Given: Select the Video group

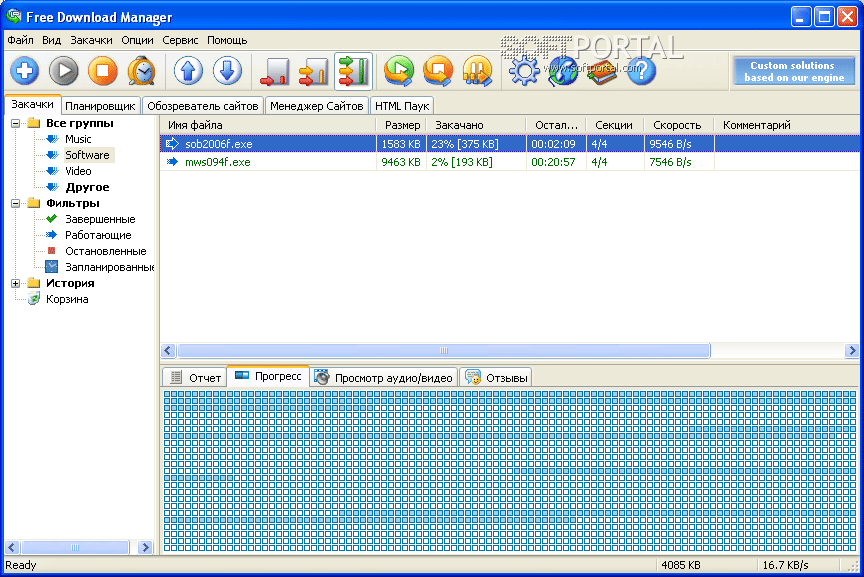Looking at the screenshot, I should coord(78,171).
